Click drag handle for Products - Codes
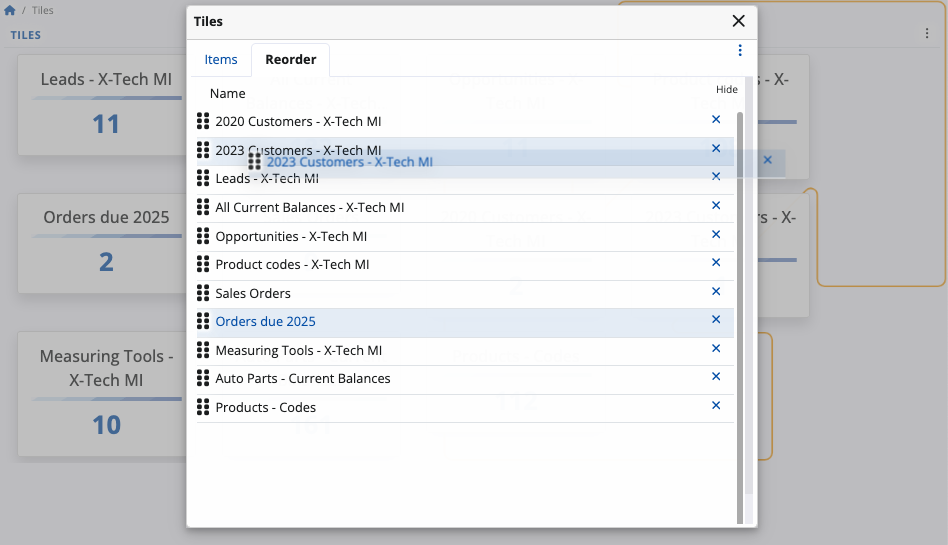 203,407
